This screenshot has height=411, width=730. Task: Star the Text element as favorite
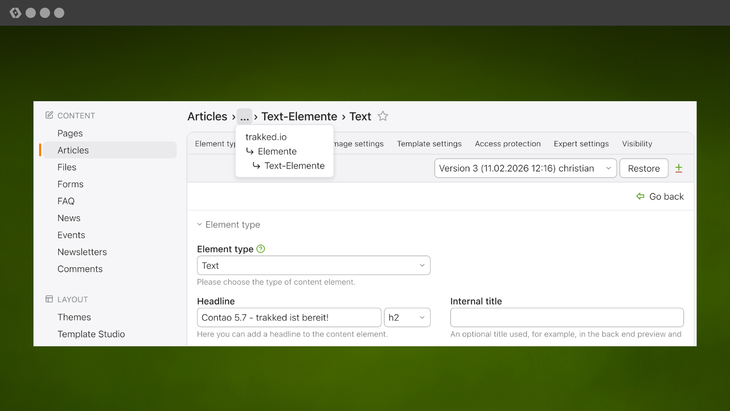tap(383, 117)
